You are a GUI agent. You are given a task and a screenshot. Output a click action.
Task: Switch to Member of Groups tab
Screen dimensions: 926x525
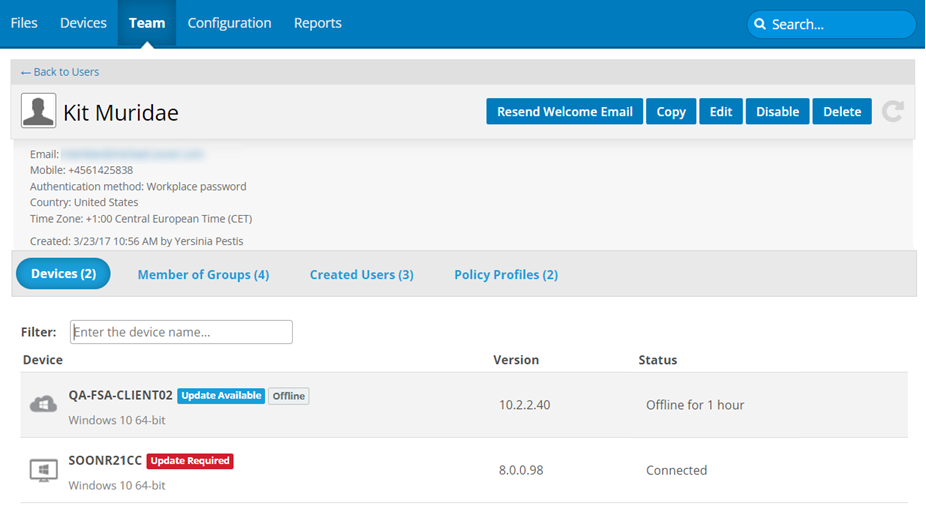point(203,274)
